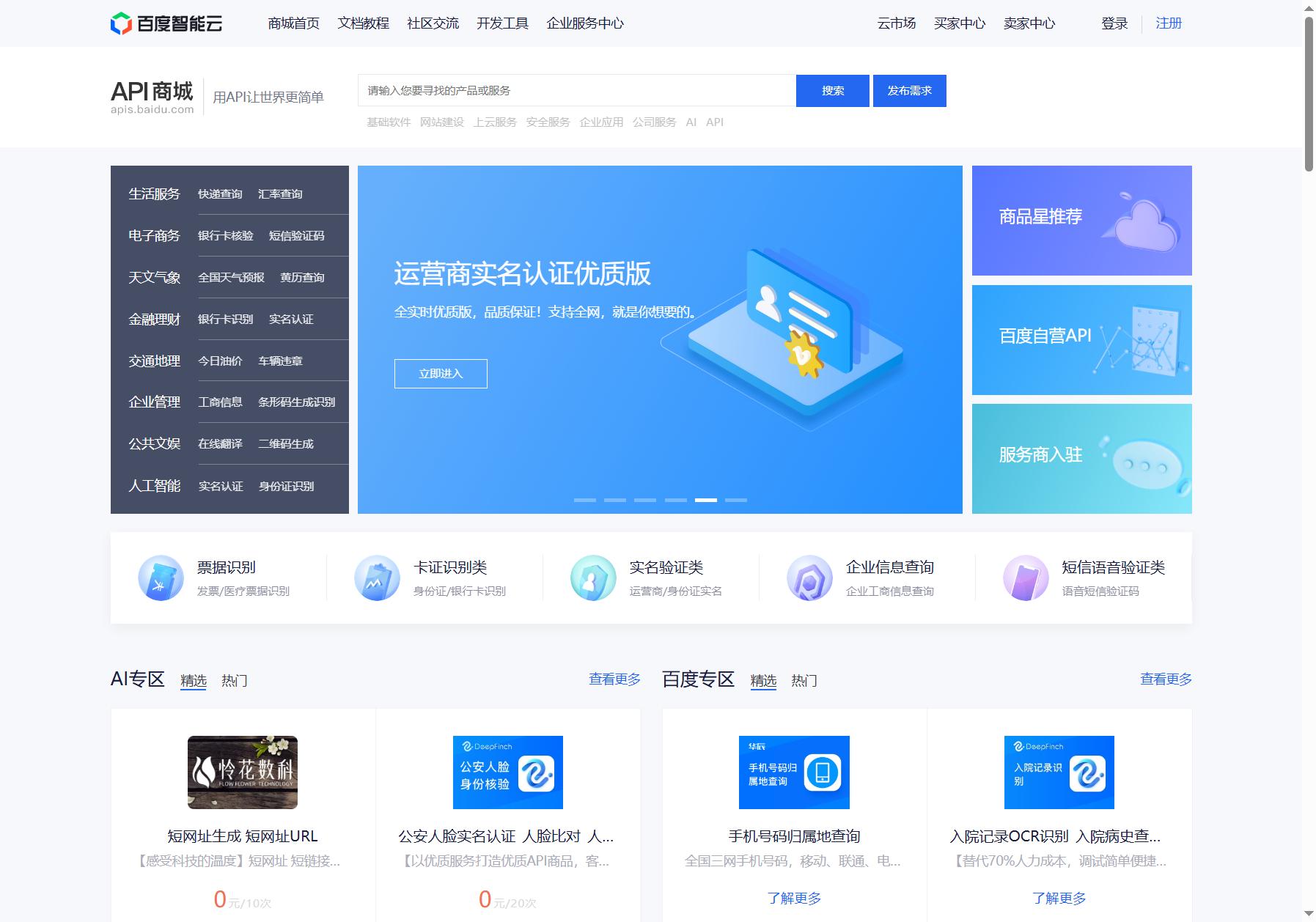Open the 实名验证类 shield icon
The width and height of the screenshot is (1316, 922).
[x=593, y=578]
